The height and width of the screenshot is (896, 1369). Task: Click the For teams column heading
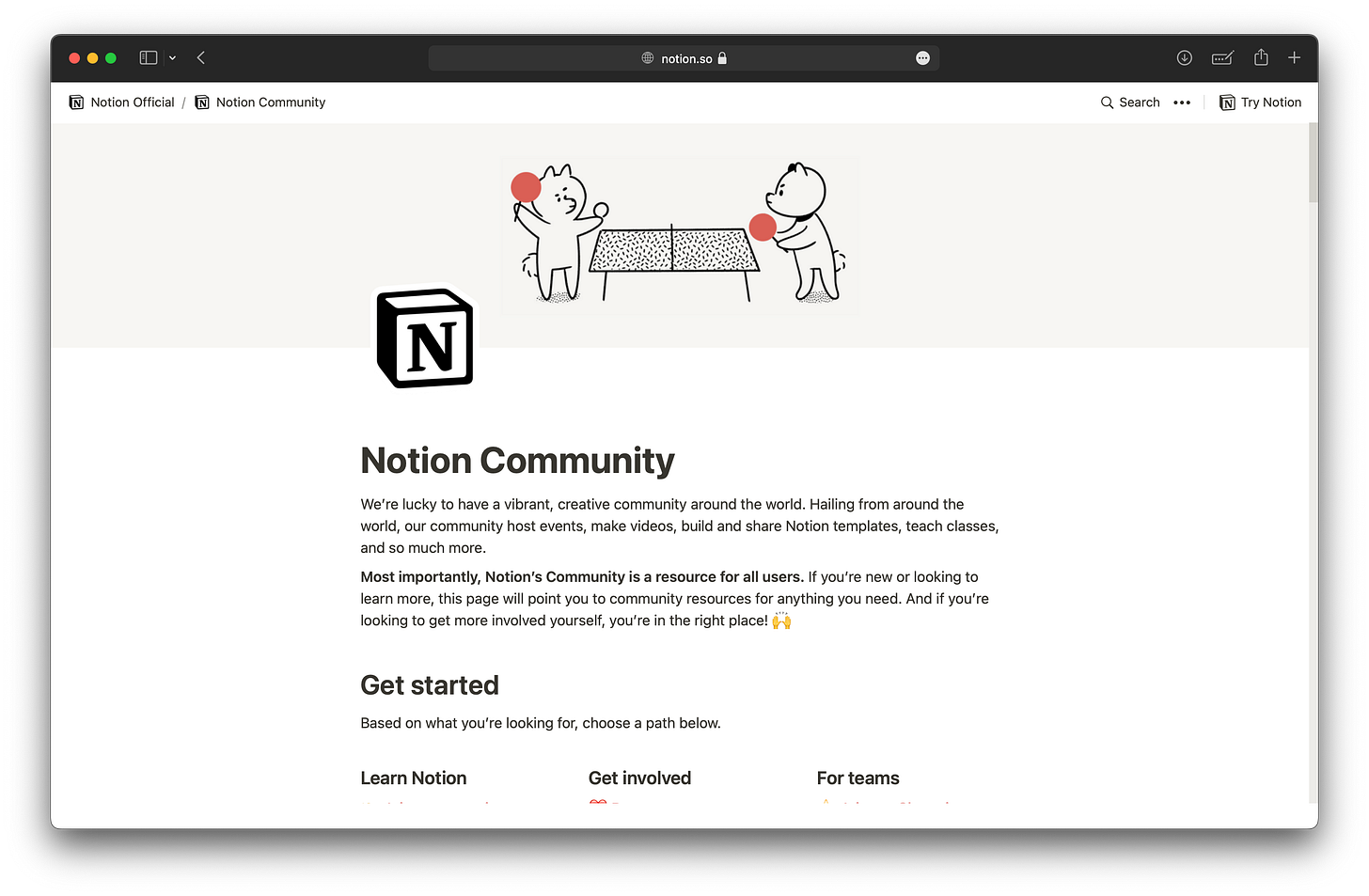point(858,778)
